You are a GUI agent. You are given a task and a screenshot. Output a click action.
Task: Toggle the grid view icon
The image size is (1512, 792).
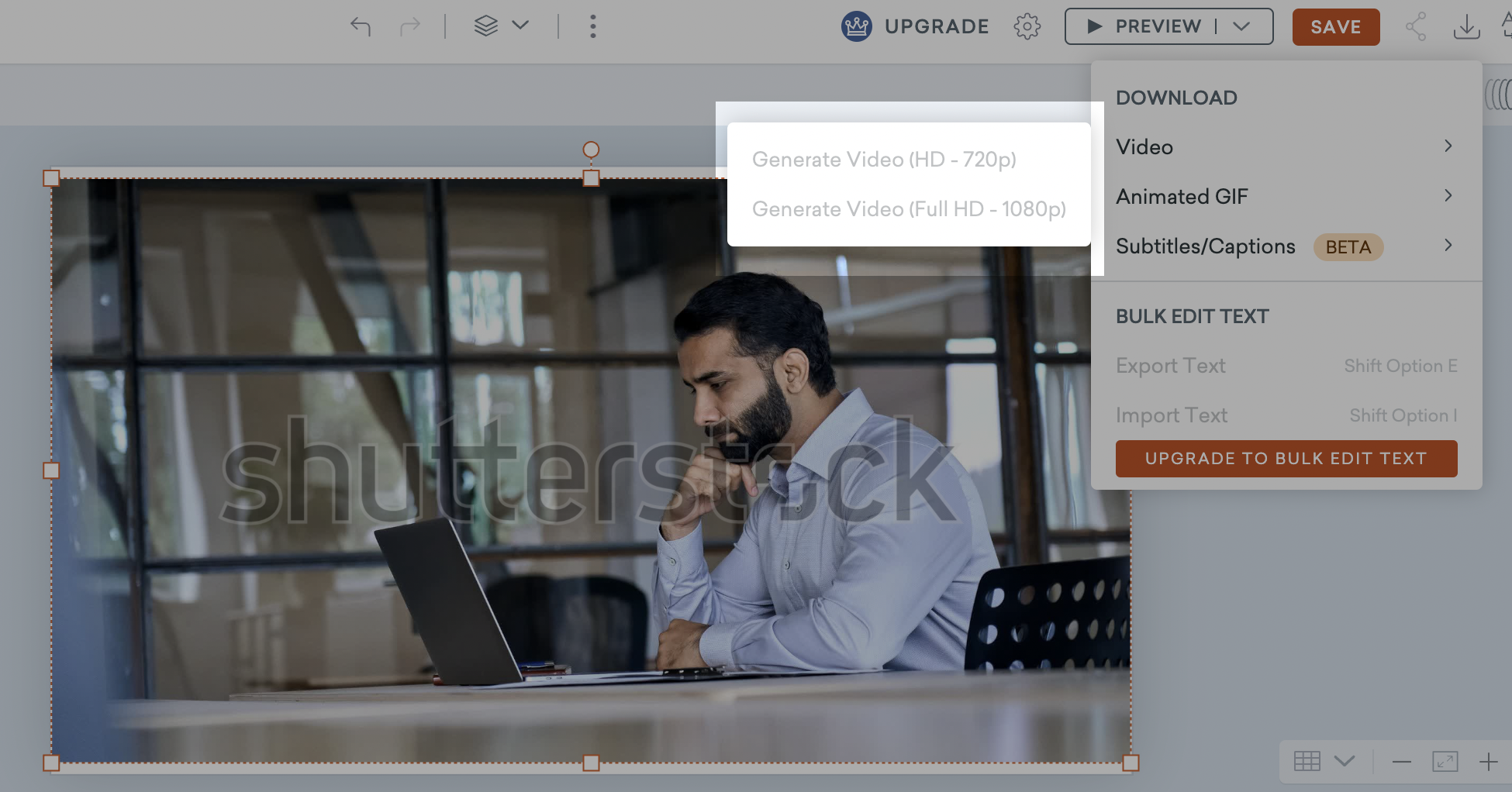[1307, 761]
